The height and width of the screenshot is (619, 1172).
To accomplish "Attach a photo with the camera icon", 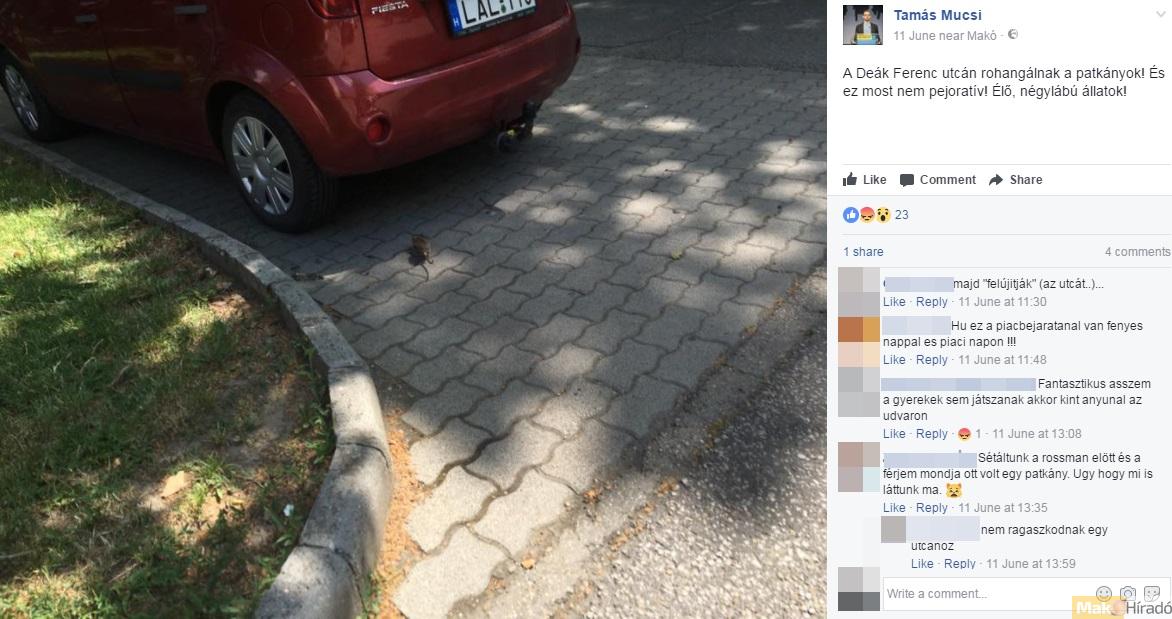I will [1128, 594].
